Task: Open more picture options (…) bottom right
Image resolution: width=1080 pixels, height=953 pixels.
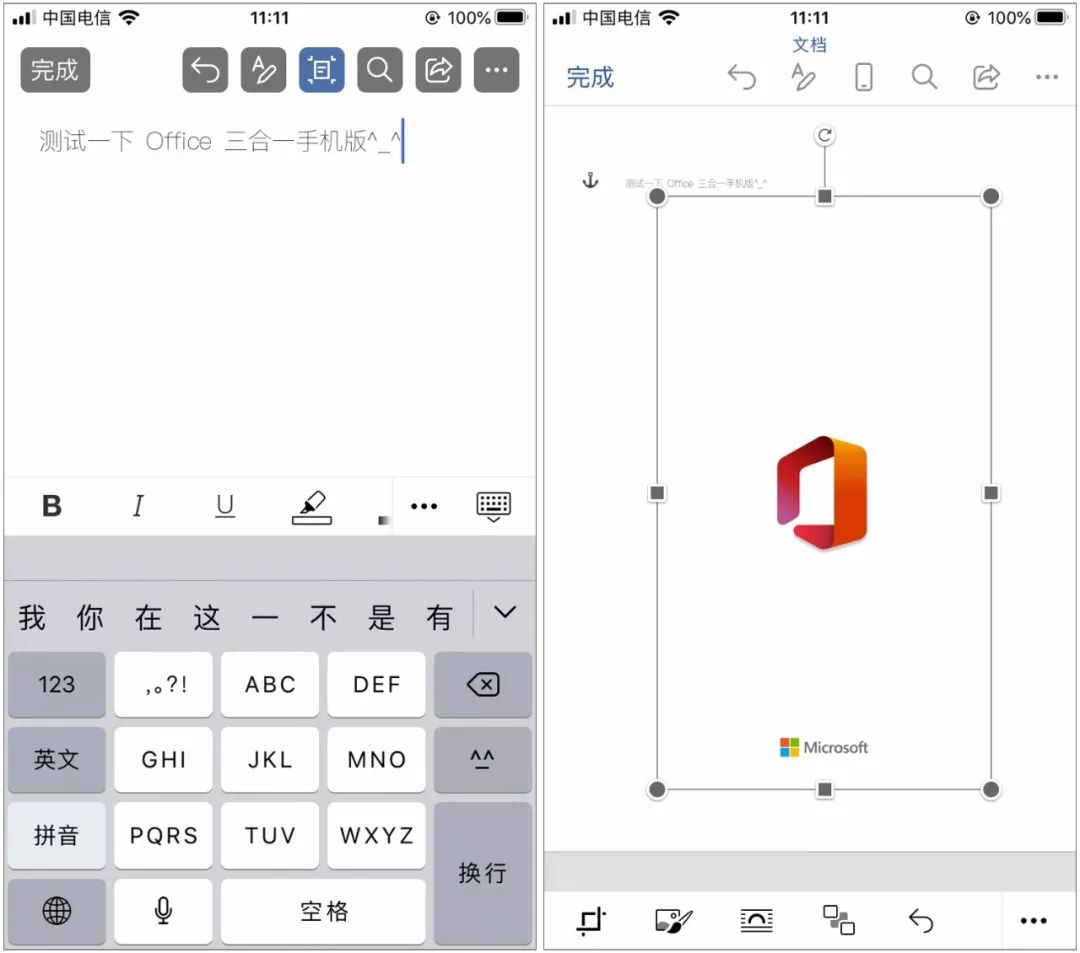Action: click(1033, 921)
